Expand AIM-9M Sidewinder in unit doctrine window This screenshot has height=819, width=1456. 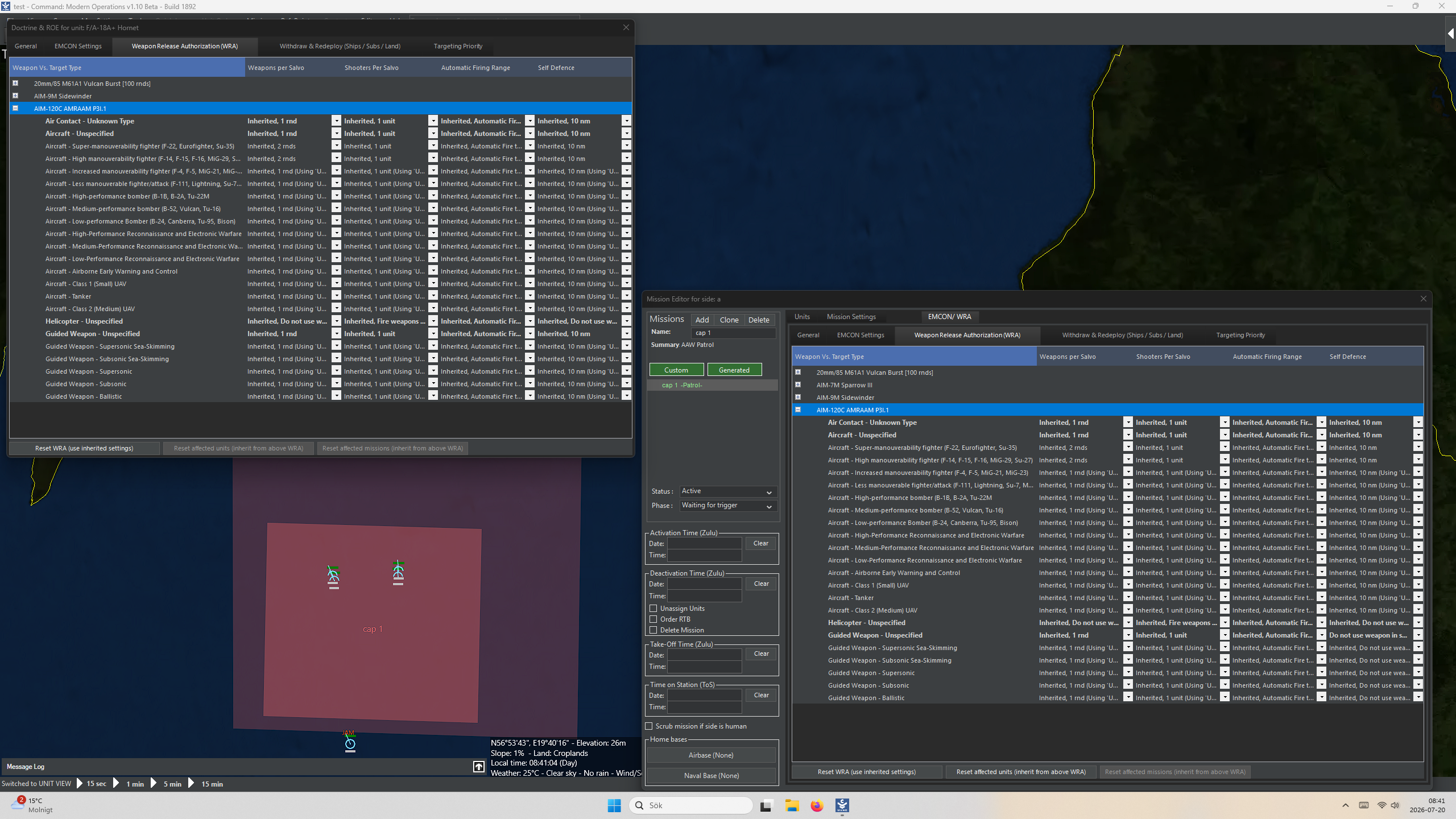coord(15,96)
